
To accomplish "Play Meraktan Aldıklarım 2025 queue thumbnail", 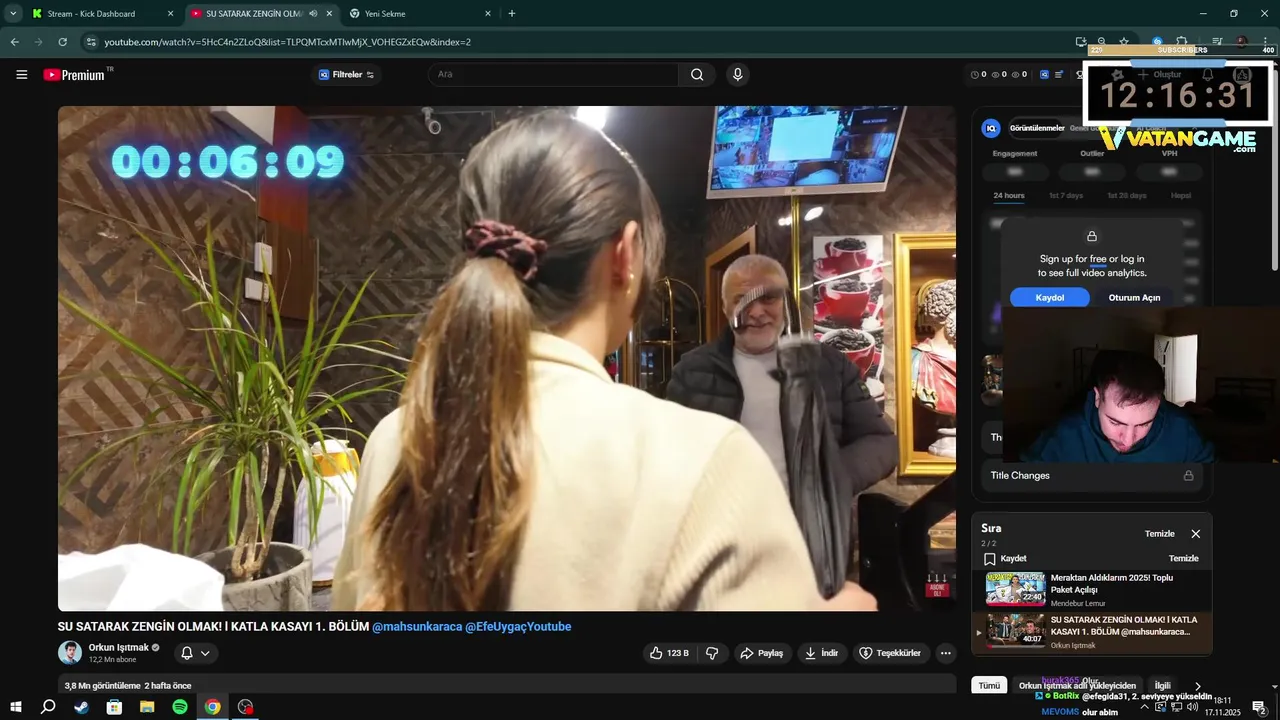I will 1015,589.
